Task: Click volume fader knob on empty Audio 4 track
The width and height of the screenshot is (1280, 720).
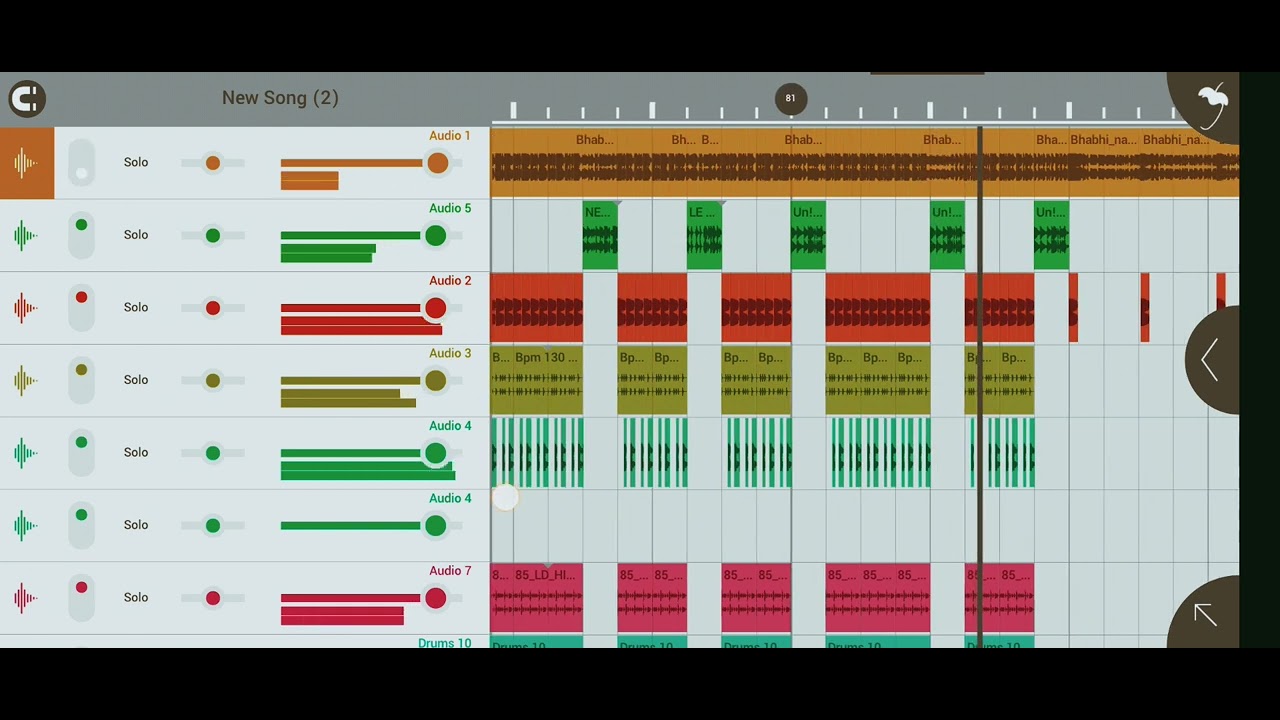Action: (435, 526)
